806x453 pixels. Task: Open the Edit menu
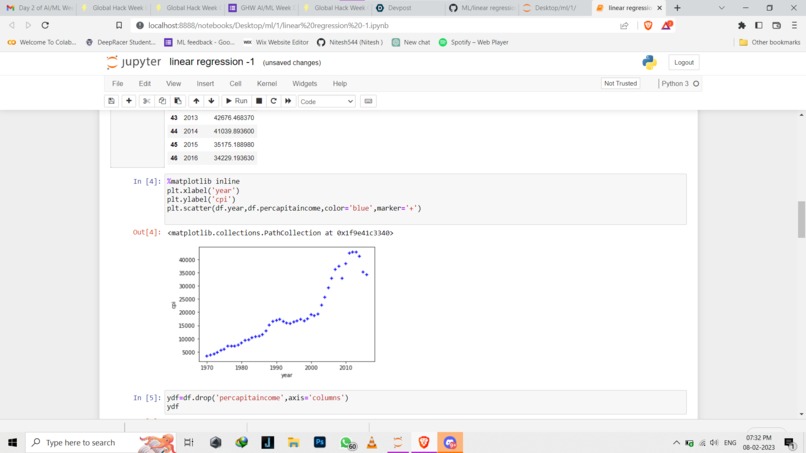144,83
